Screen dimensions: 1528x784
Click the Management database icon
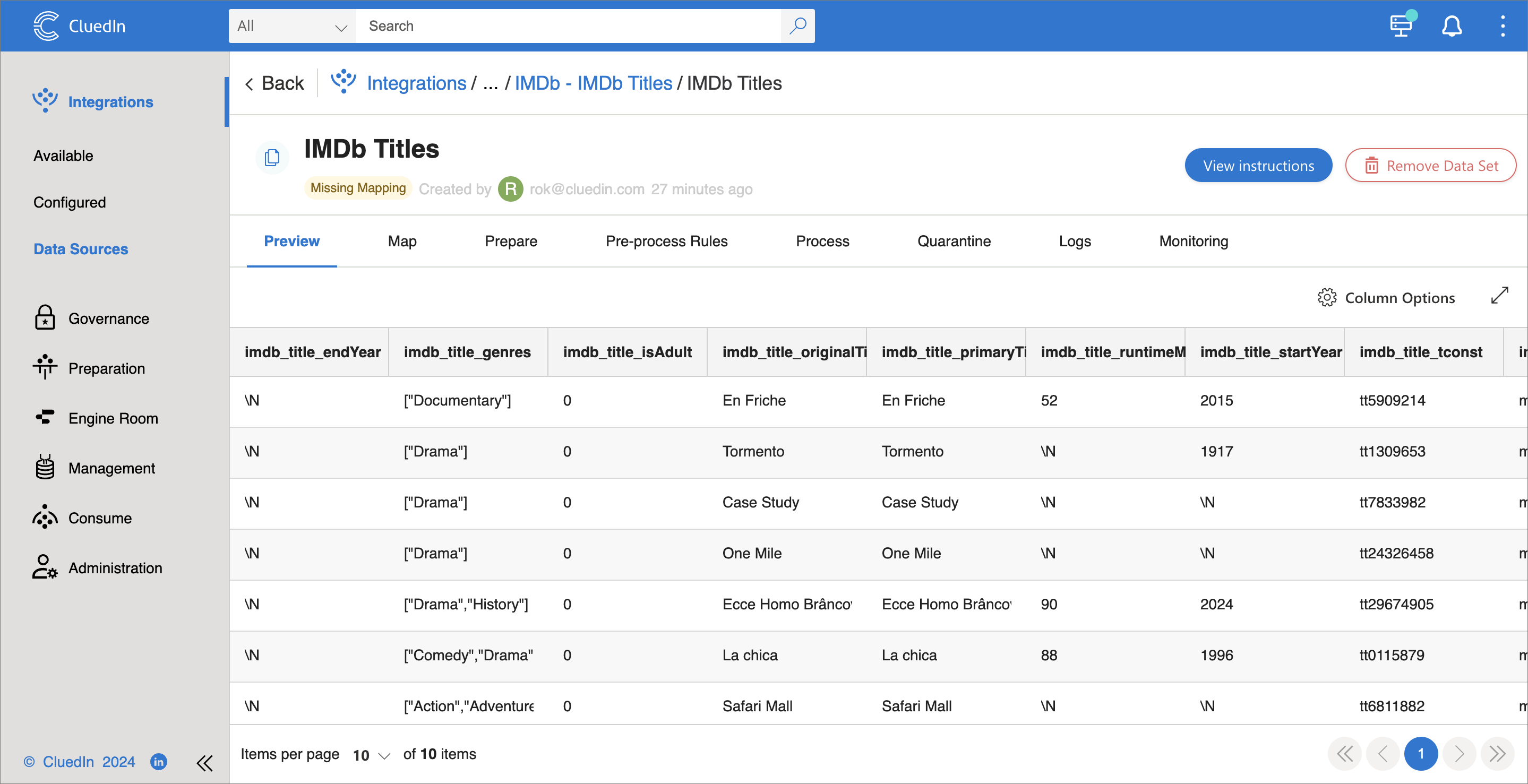coord(45,467)
